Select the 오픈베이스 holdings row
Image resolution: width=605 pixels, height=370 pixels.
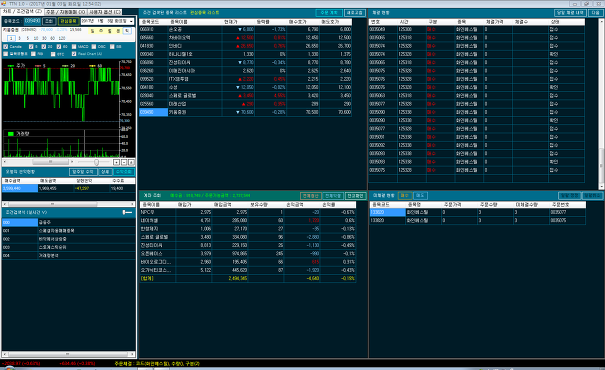click(x=247, y=253)
